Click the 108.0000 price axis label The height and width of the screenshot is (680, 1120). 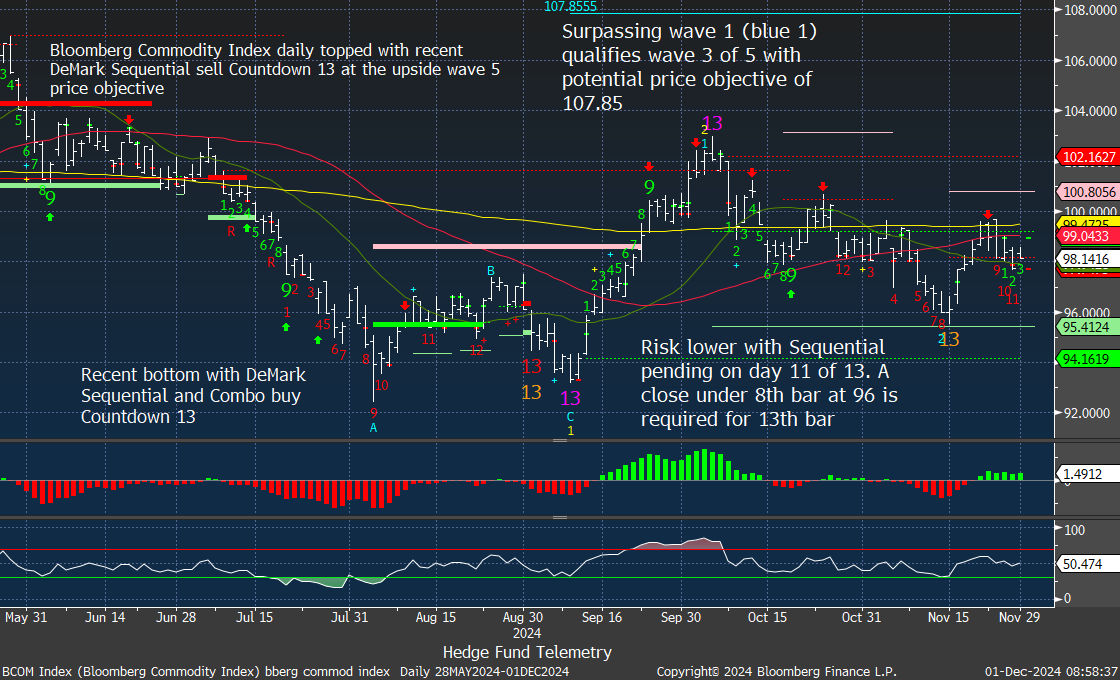coord(1089,10)
